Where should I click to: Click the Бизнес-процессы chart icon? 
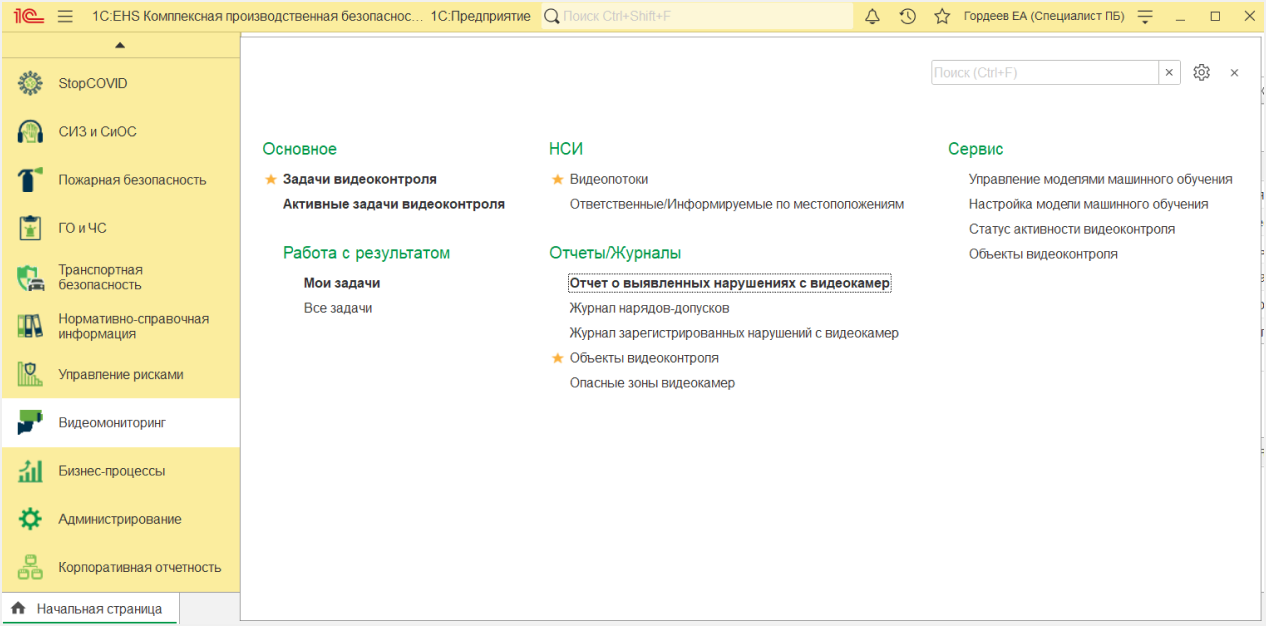31,471
